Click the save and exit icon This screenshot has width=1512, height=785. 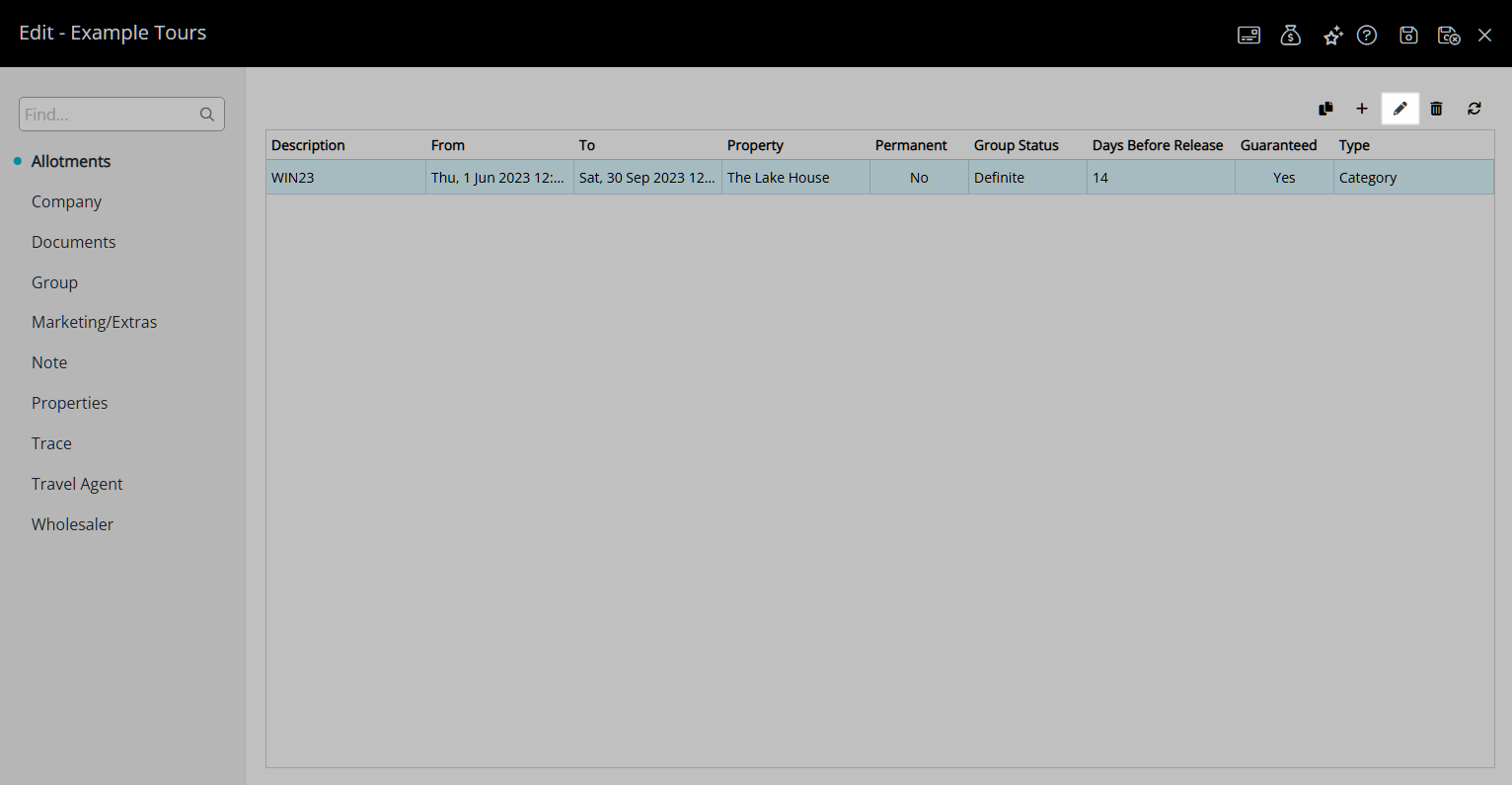click(x=1449, y=36)
